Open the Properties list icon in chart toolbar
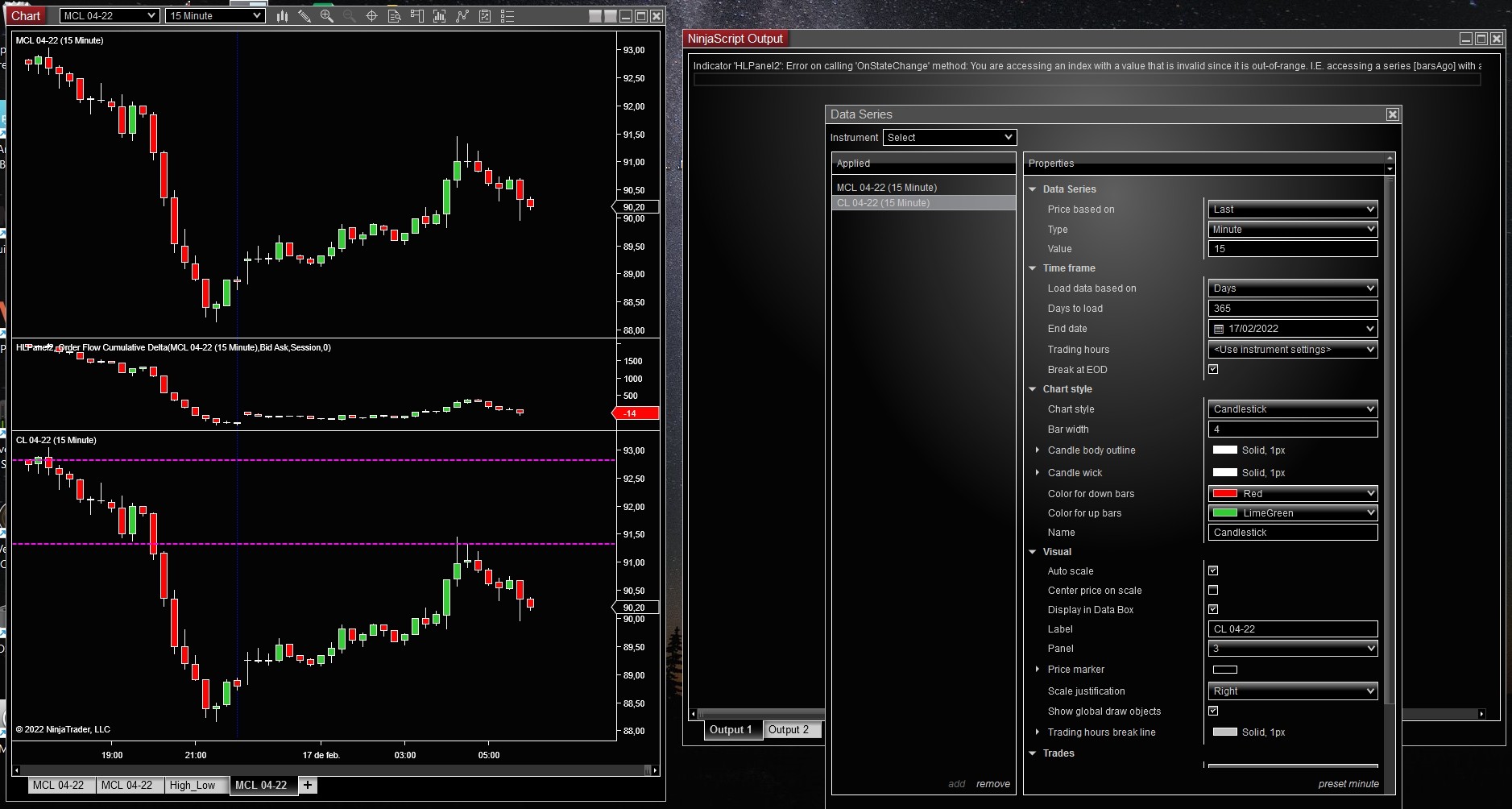The width and height of the screenshot is (1512, 809). [507, 16]
